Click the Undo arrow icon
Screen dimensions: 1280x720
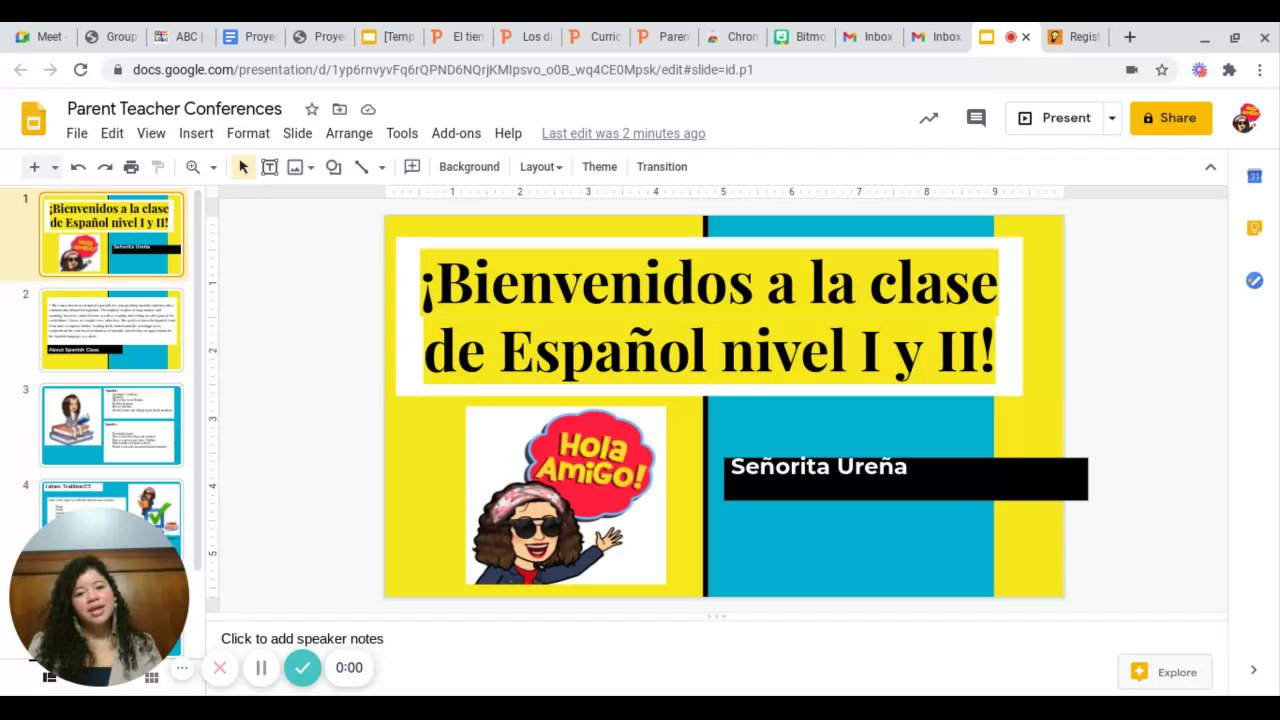click(x=78, y=167)
